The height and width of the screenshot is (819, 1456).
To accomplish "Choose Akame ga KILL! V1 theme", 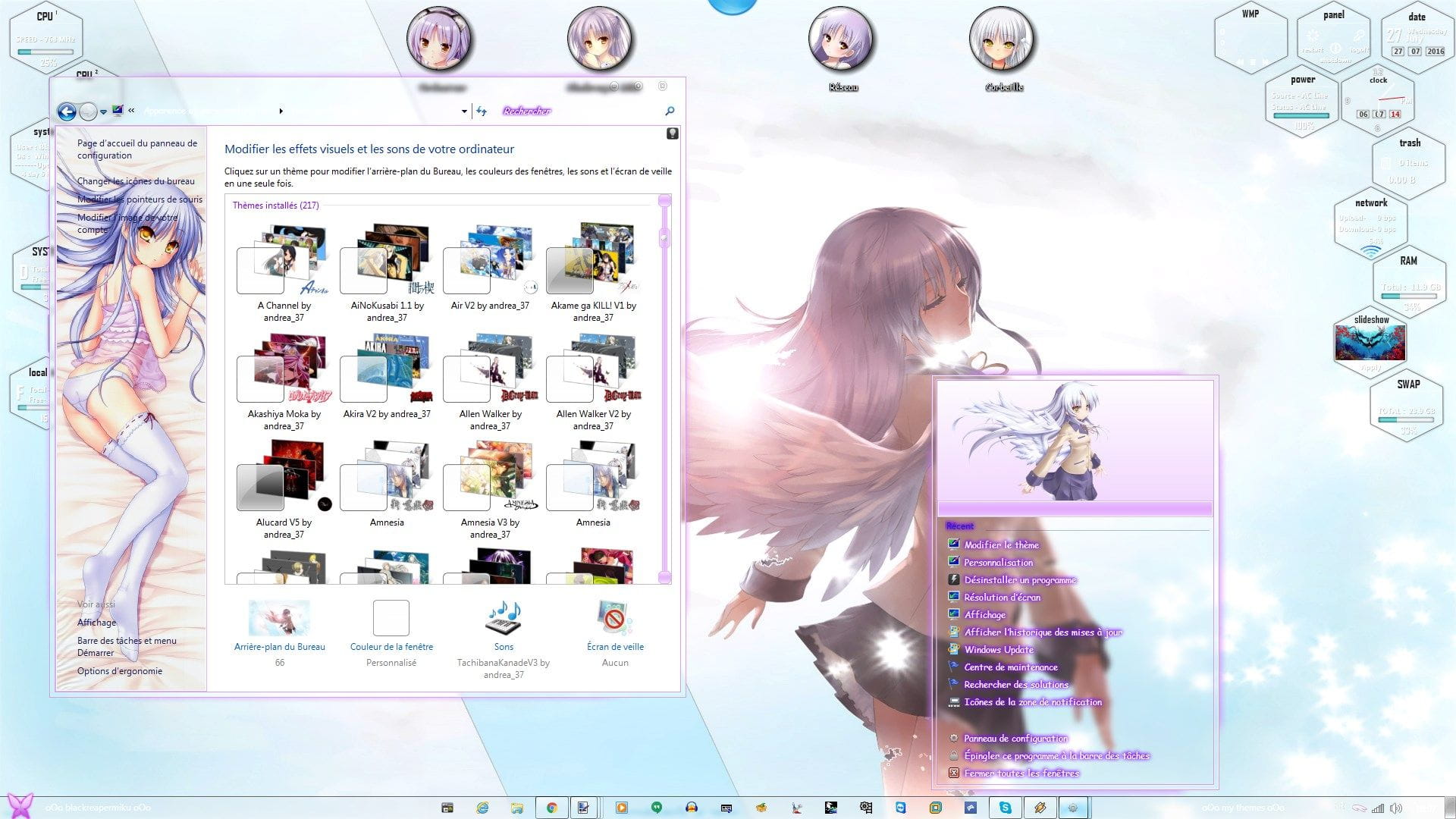I will [x=593, y=273].
